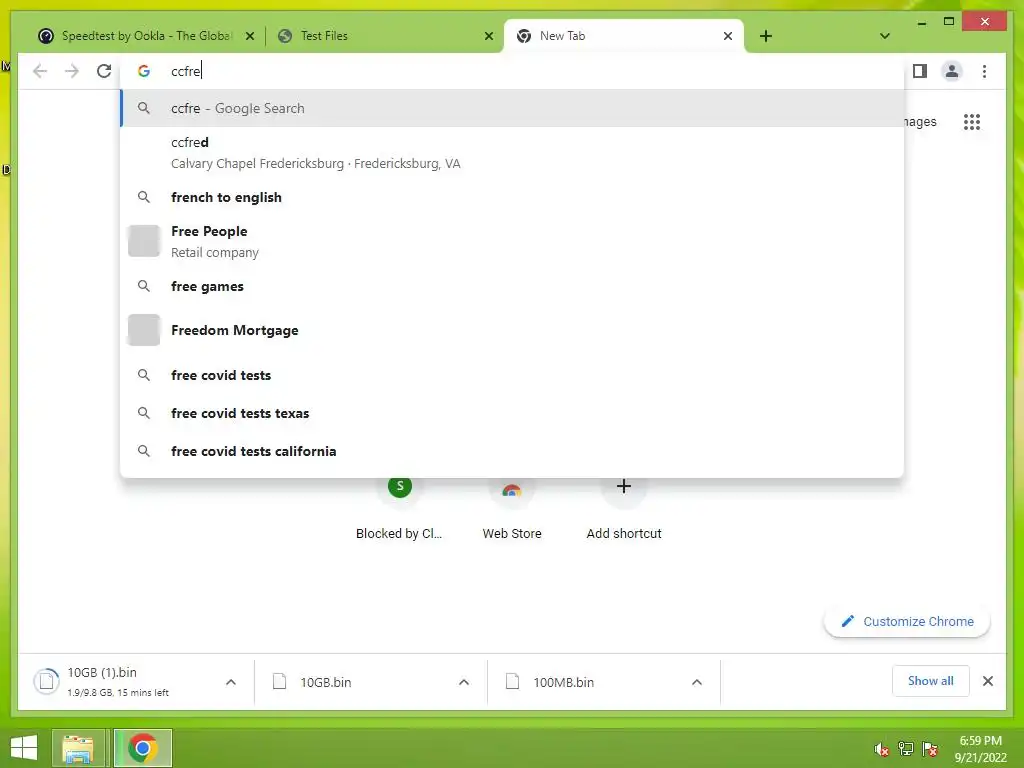Open a new tab with plus button
Viewport: 1024px width, 768px height.
(x=766, y=36)
